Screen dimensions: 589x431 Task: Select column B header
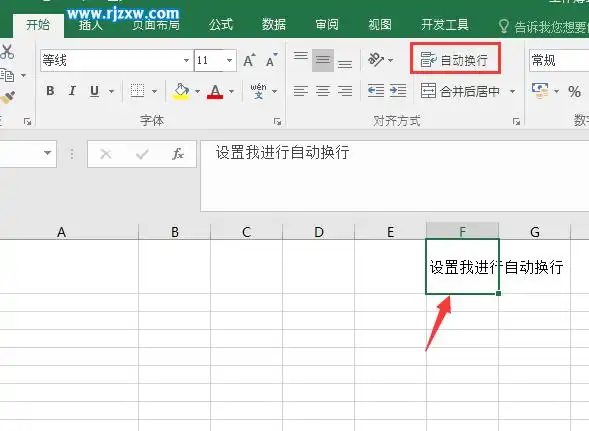(175, 232)
